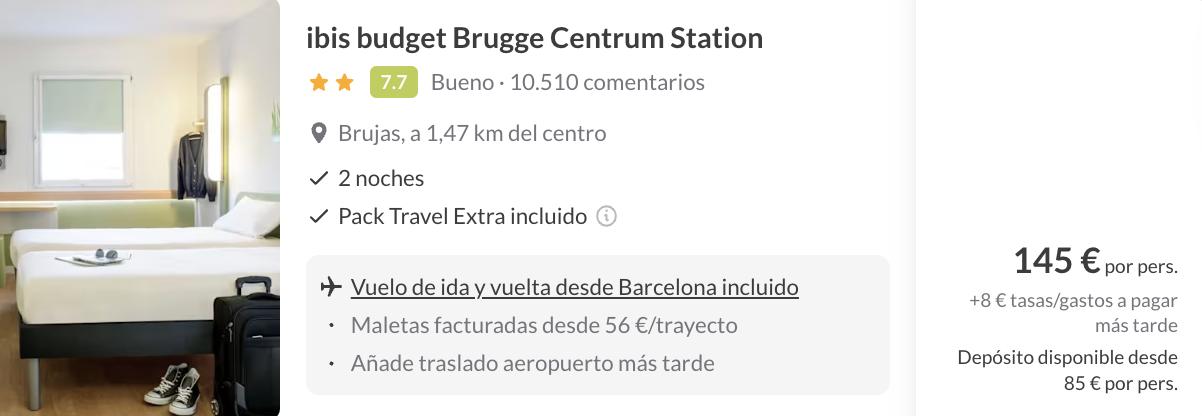This screenshot has width=1202, height=416.
Task: Click the map pin location icon
Action: click(319, 133)
